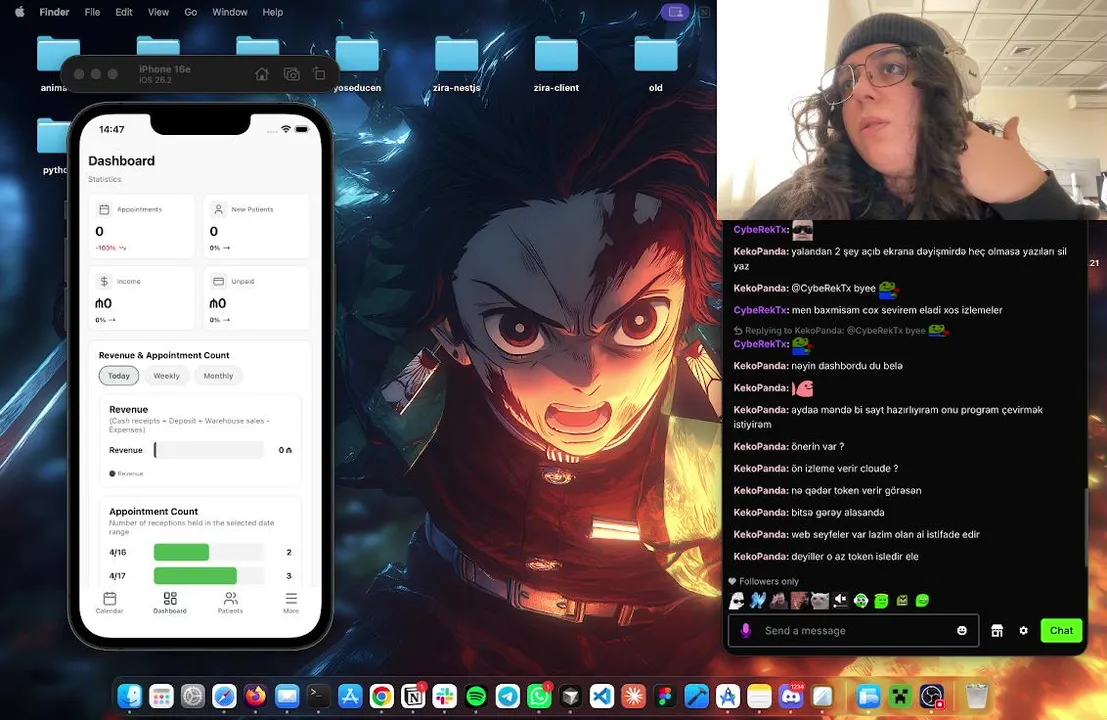
Task: Open Finder from the Dock
Action: (130, 697)
